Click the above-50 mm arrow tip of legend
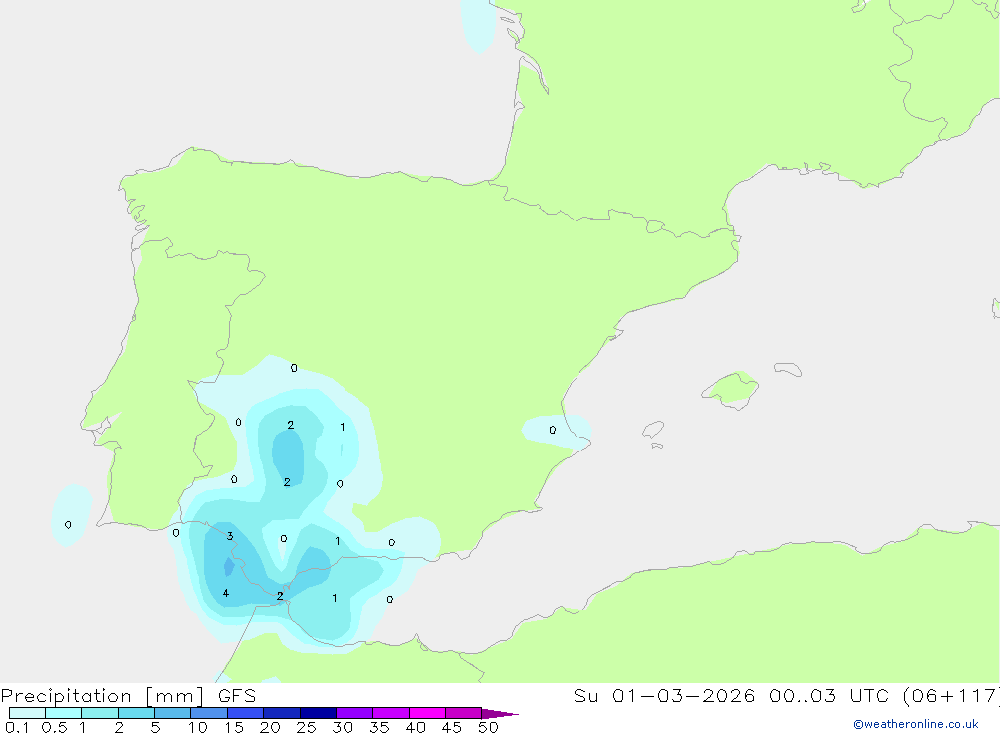Image resolution: width=1000 pixels, height=733 pixels. (x=499, y=713)
